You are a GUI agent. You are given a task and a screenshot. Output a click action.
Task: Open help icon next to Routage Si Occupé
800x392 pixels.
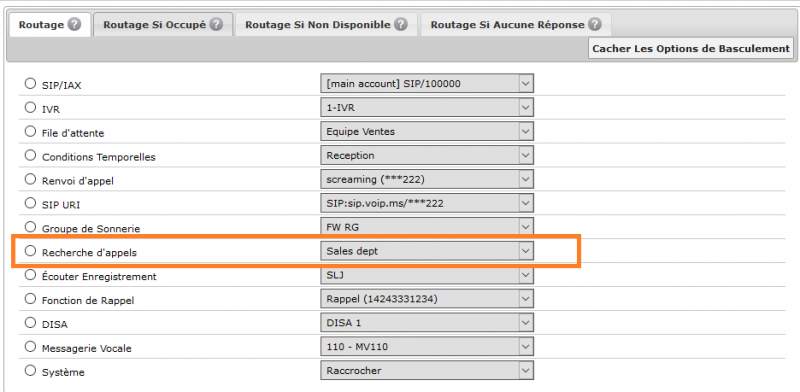(216, 24)
